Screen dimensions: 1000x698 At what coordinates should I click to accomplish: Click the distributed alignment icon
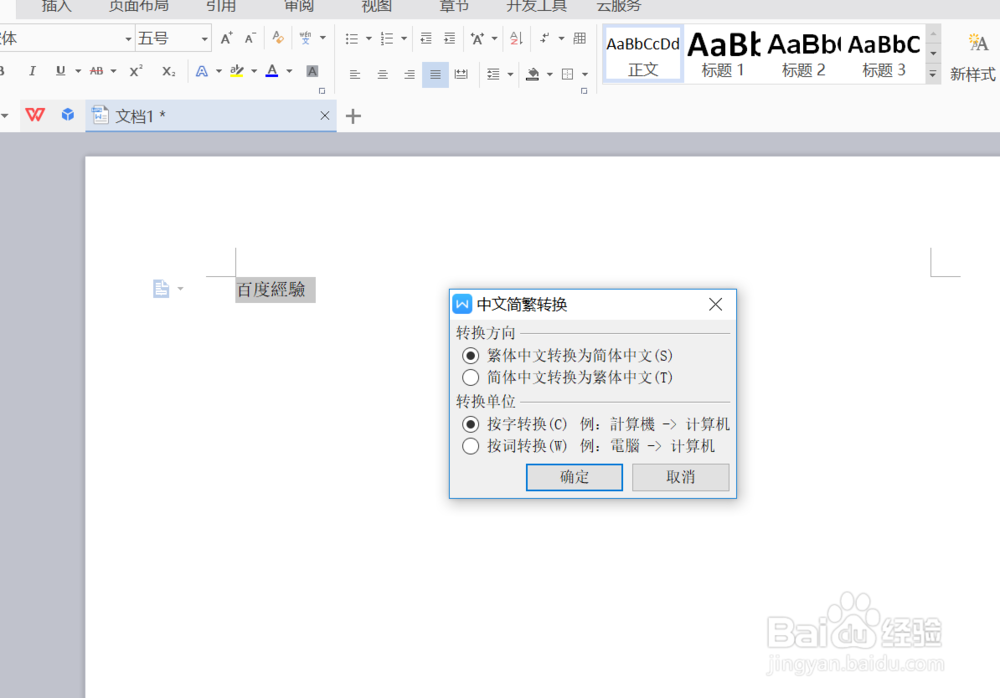click(461, 75)
